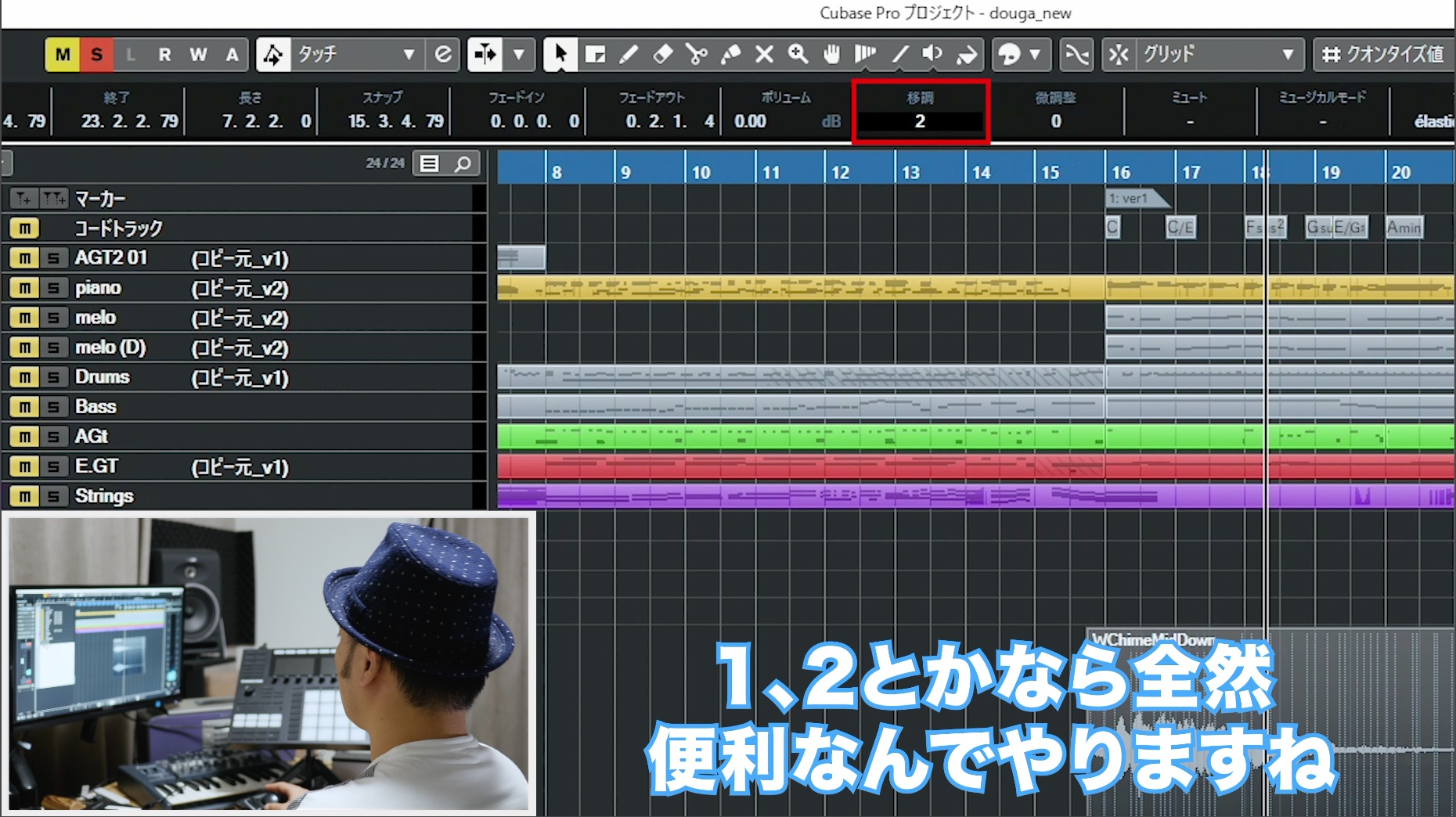Mute the コードトラック chord track
This screenshot has height=817, width=1456.
[24, 229]
